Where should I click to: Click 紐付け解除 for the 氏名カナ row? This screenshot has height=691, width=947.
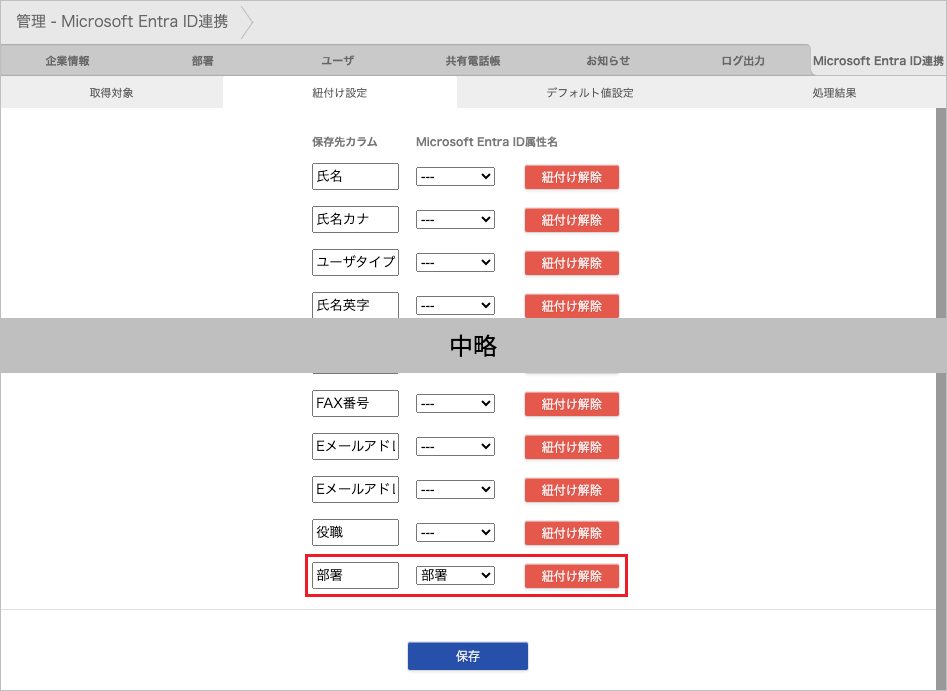coord(571,220)
